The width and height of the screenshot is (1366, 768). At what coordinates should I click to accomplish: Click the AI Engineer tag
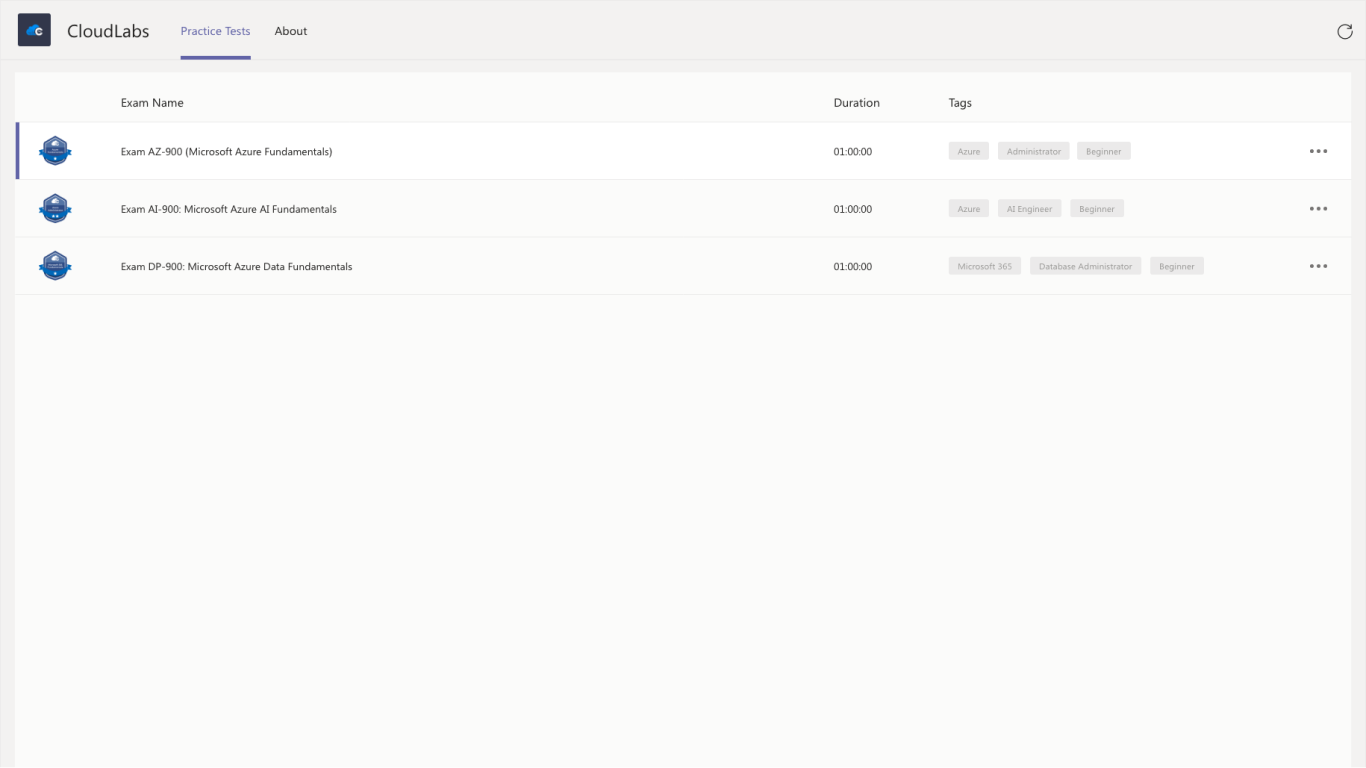tap(1030, 209)
